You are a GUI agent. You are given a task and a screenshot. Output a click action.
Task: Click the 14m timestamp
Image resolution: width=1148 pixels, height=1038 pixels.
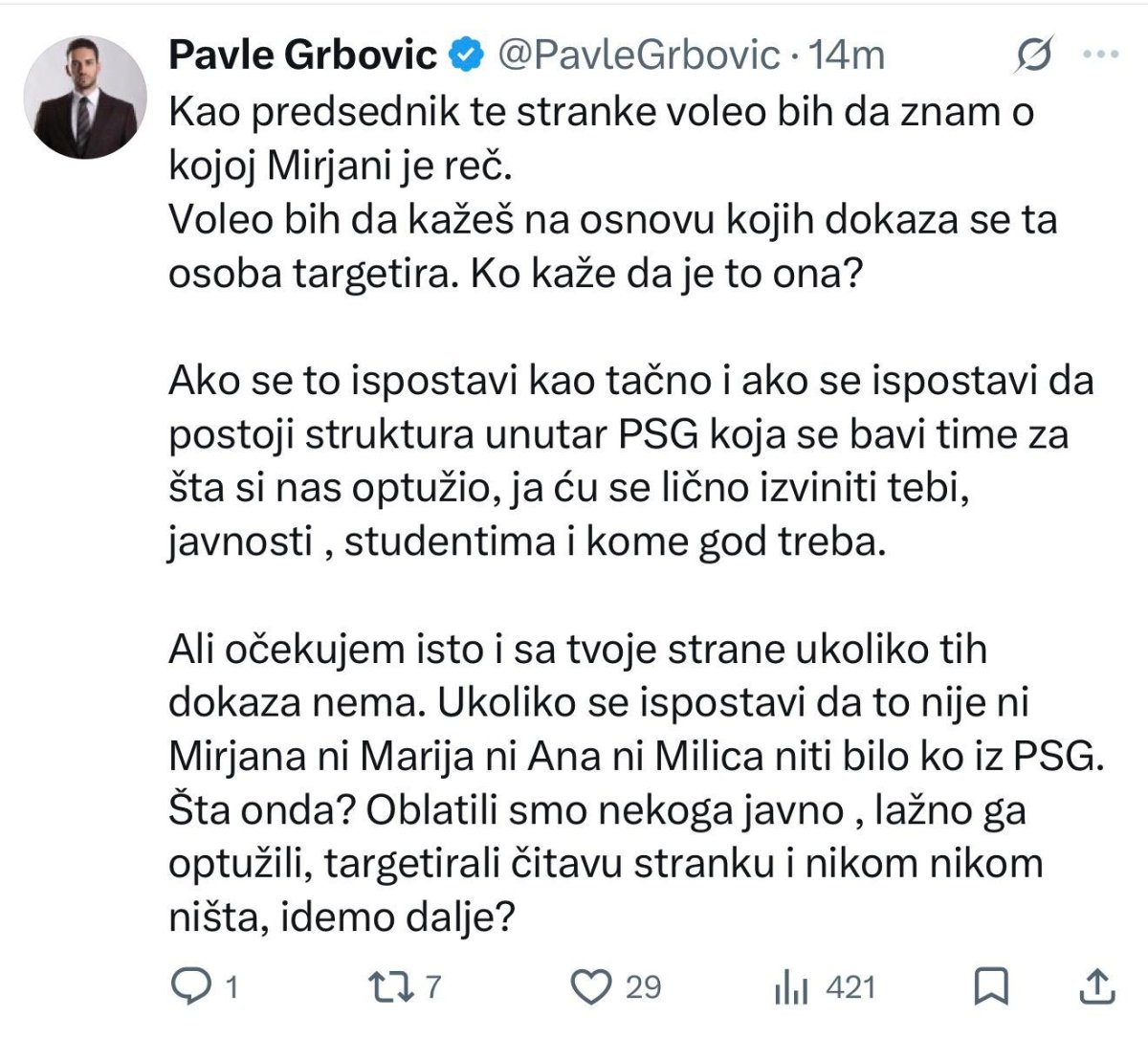click(848, 55)
